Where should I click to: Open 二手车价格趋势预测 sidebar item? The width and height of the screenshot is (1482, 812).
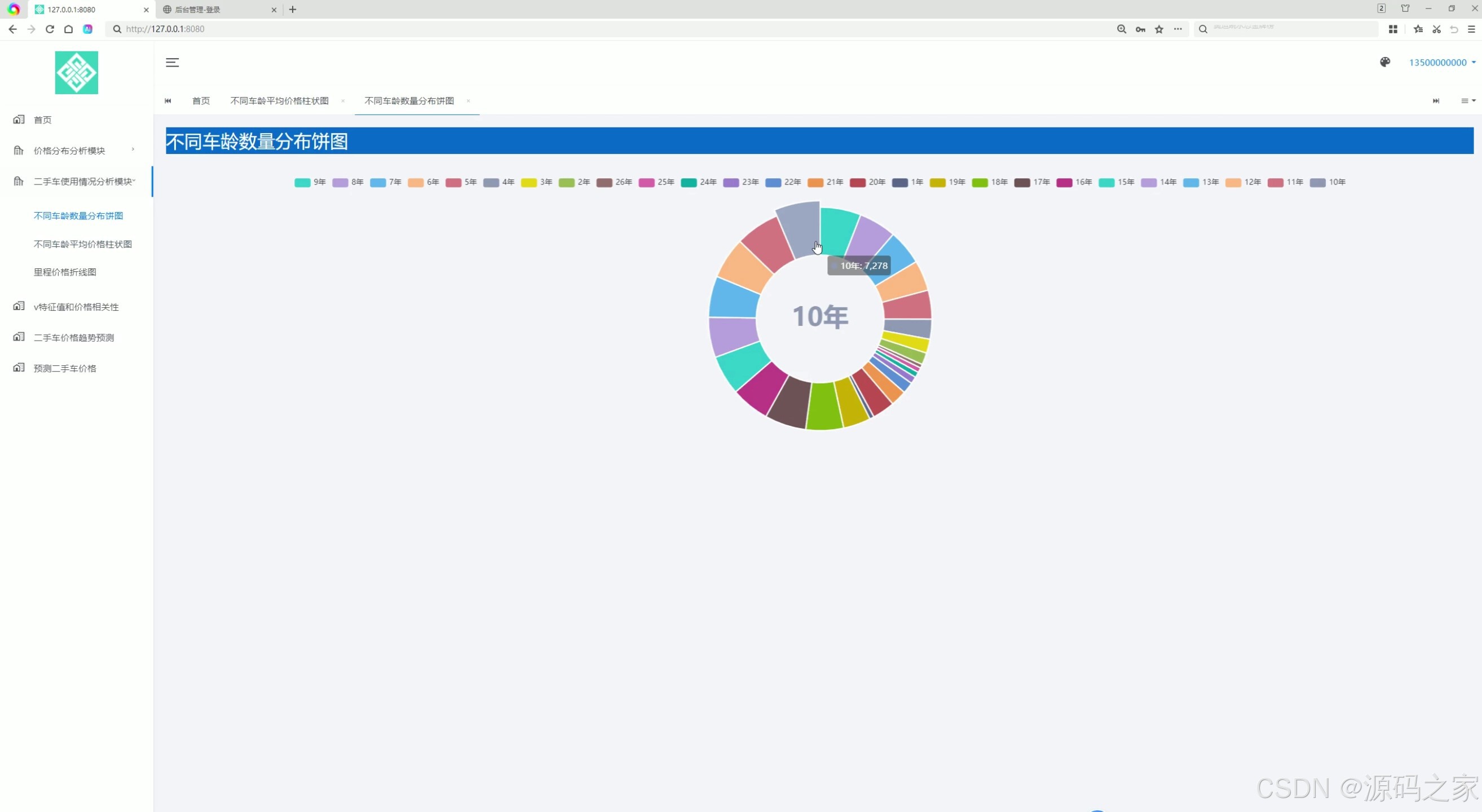pyautogui.click(x=74, y=338)
